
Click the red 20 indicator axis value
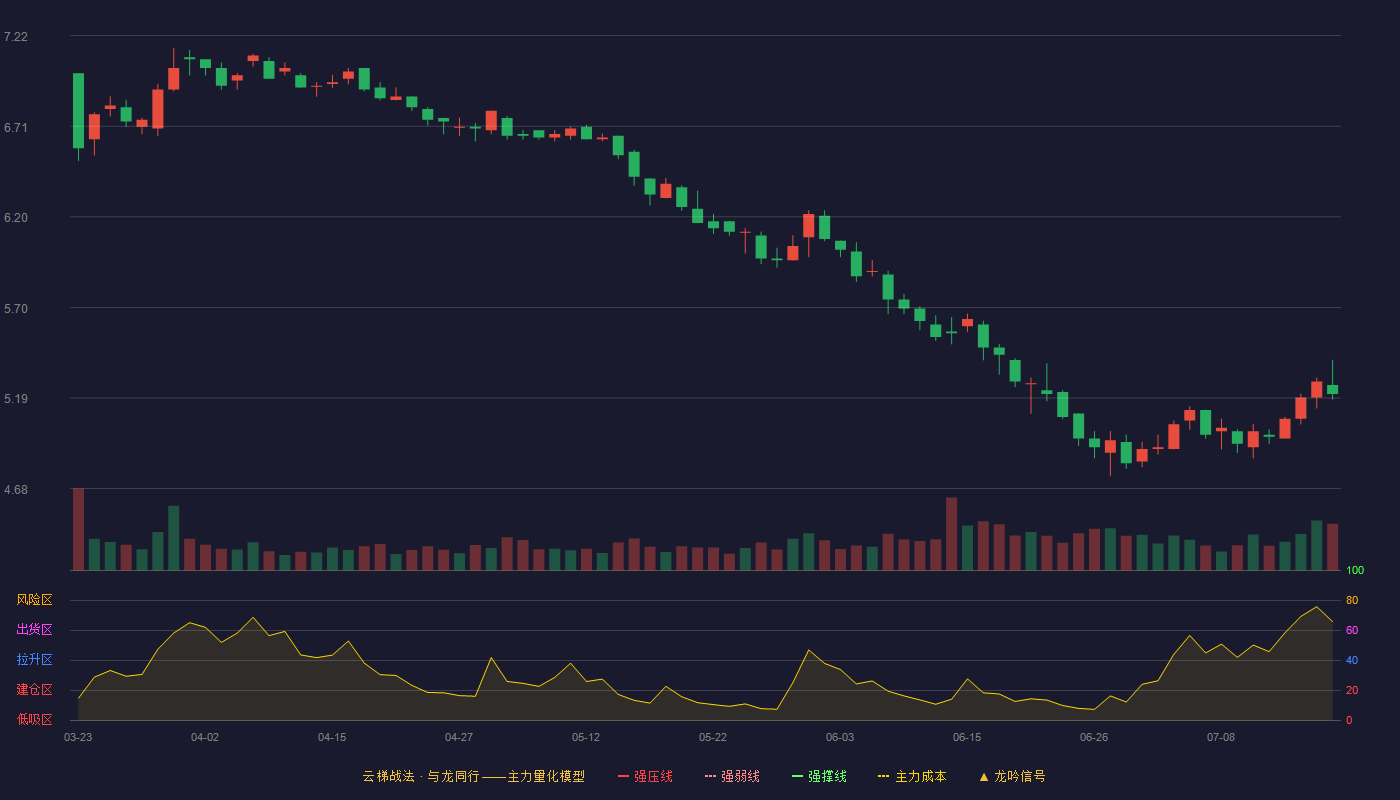click(x=1352, y=690)
